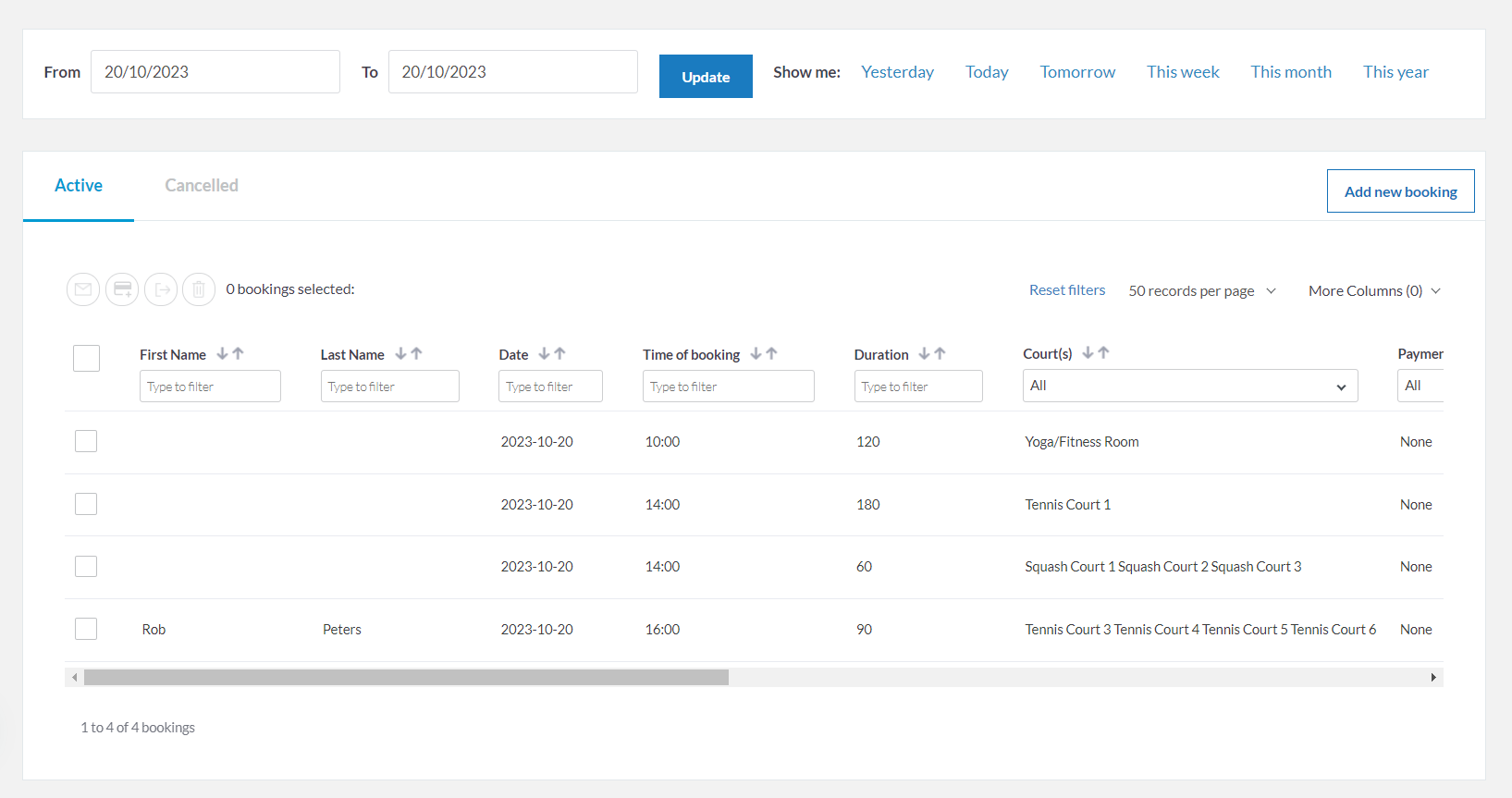
Task: Open the More Columns (0) dropdown
Action: [1374, 290]
